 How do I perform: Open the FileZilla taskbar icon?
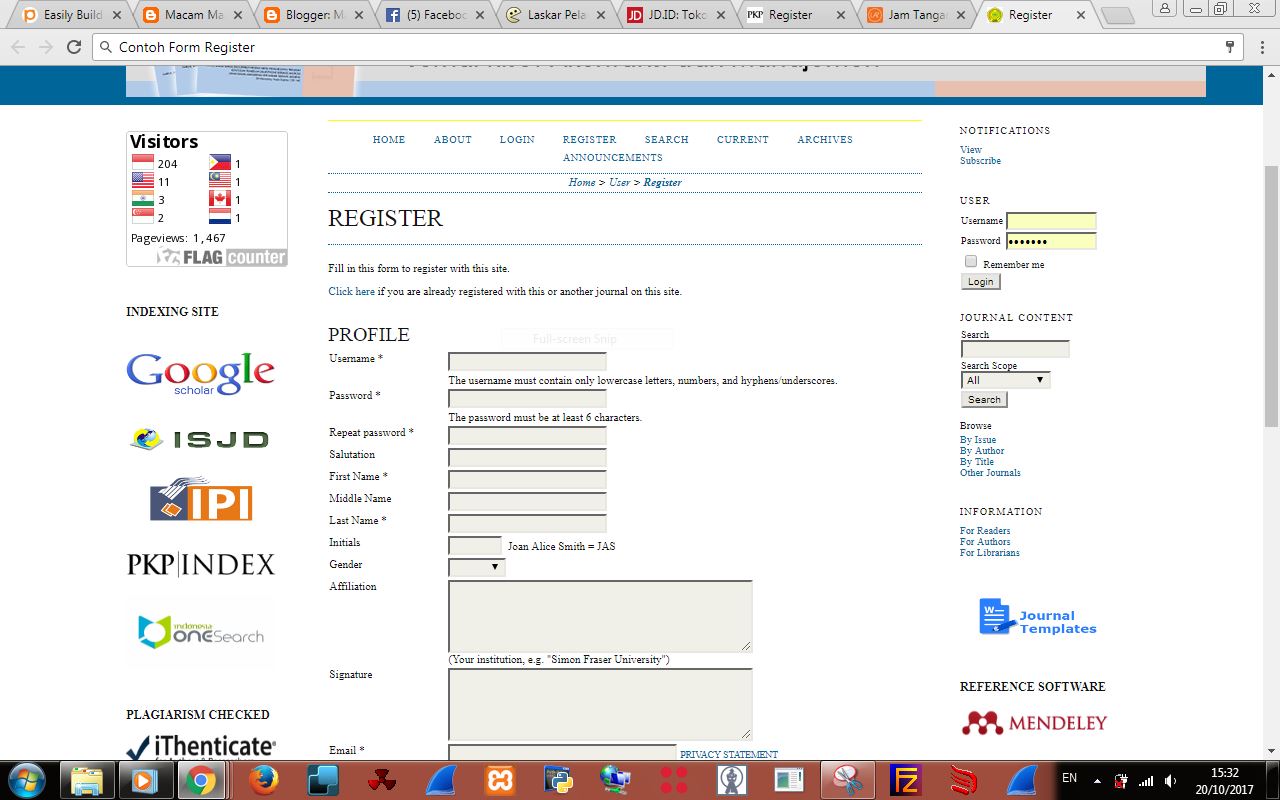[906, 779]
